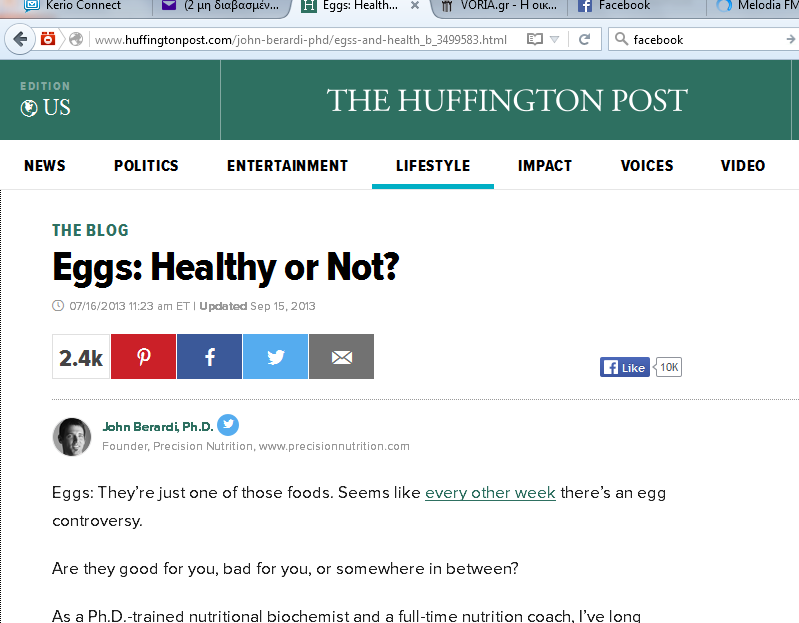Open John Berardi's Twitter profile badge
Screen dimensions: 799x623
[x=228, y=425]
